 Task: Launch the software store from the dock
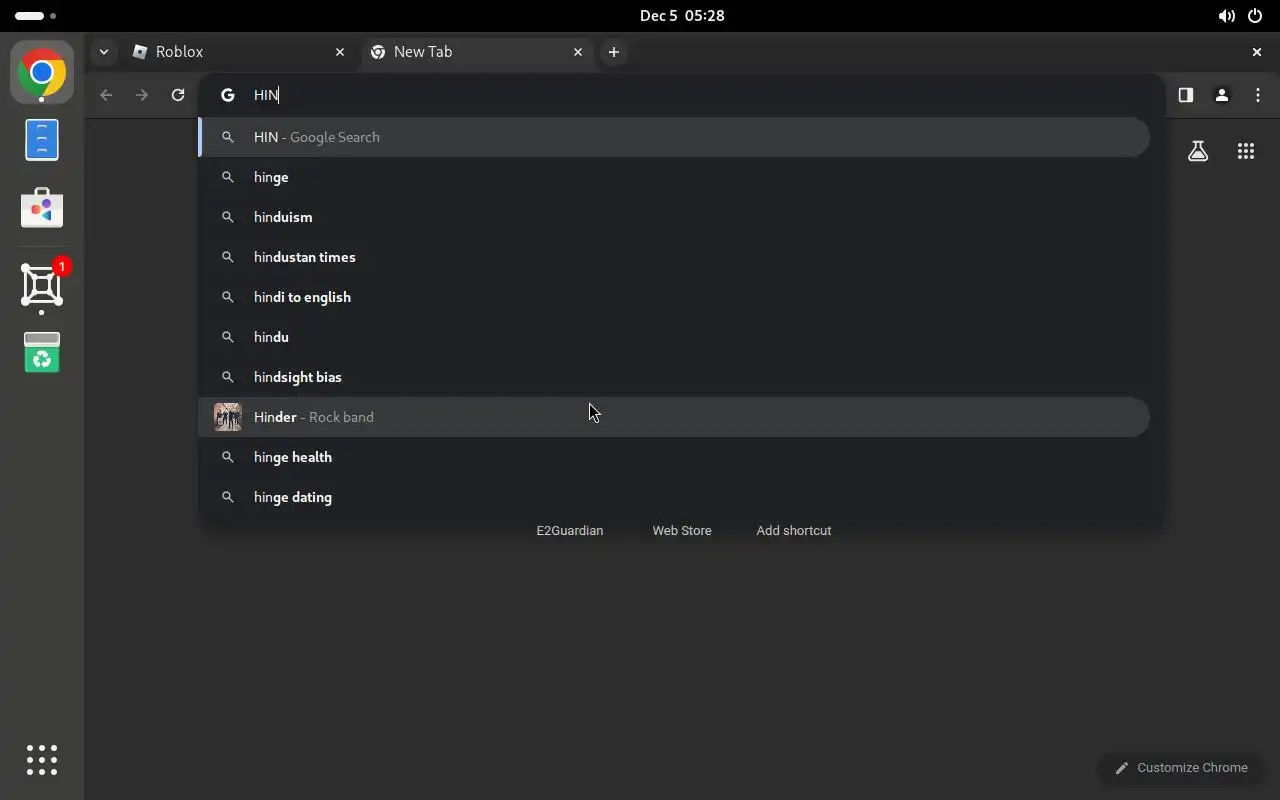(x=42, y=207)
